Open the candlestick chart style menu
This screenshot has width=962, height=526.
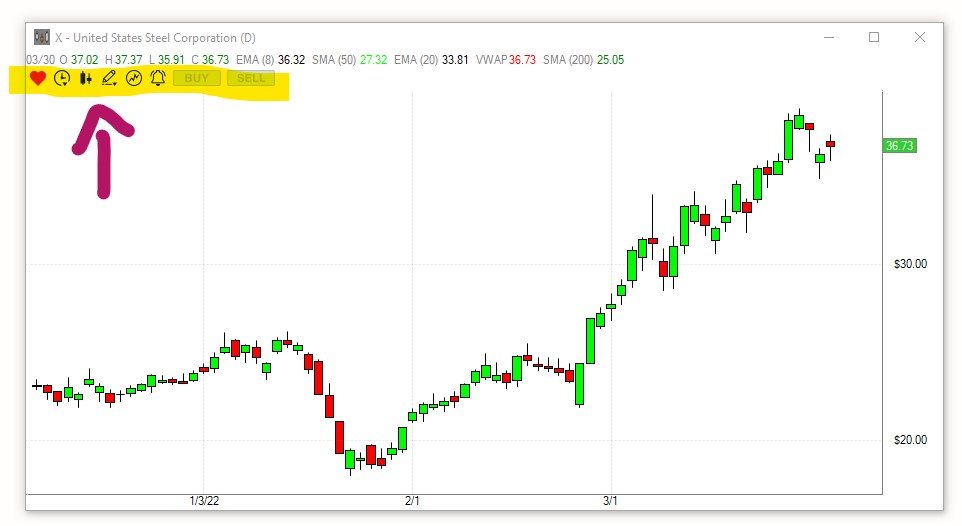86,78
